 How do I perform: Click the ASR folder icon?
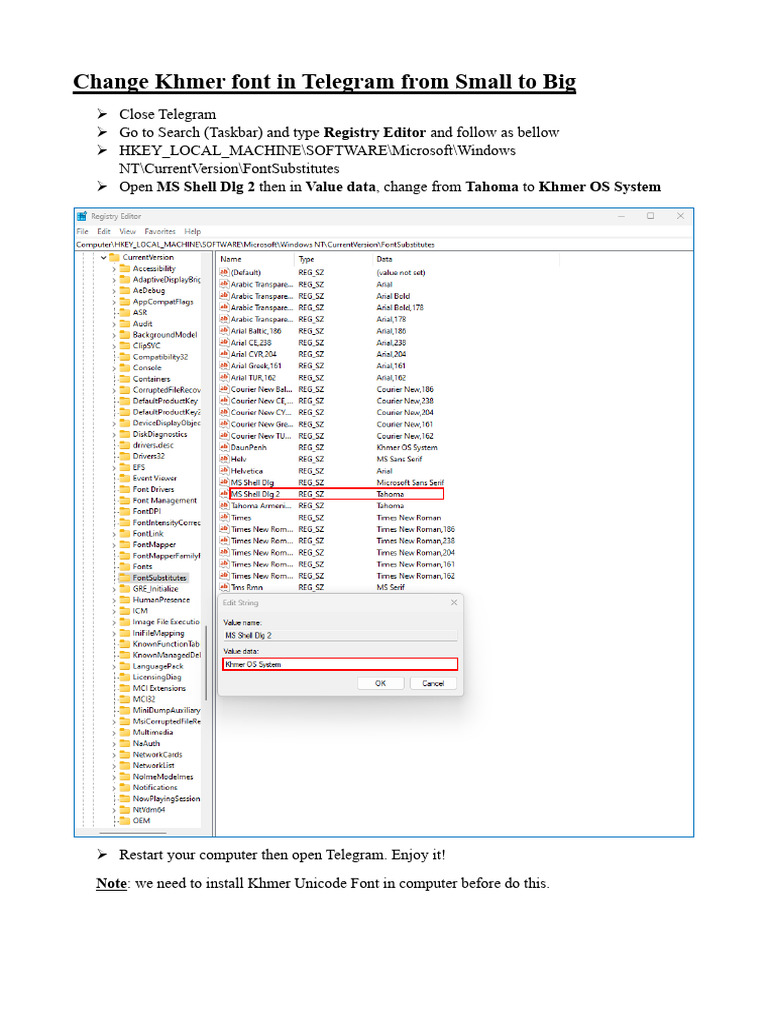125,312
